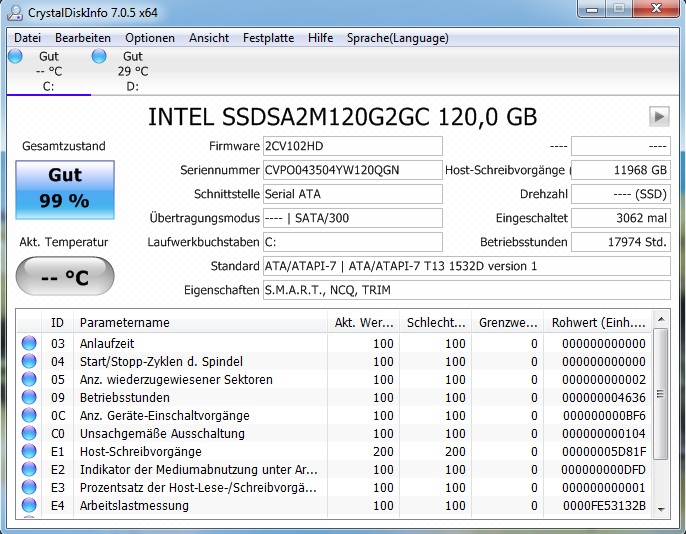Image resolution: width=686 pixels, height=534 pixels.
Task: Select the Anlaufzeit row name
Action: (x=107, y=343)
